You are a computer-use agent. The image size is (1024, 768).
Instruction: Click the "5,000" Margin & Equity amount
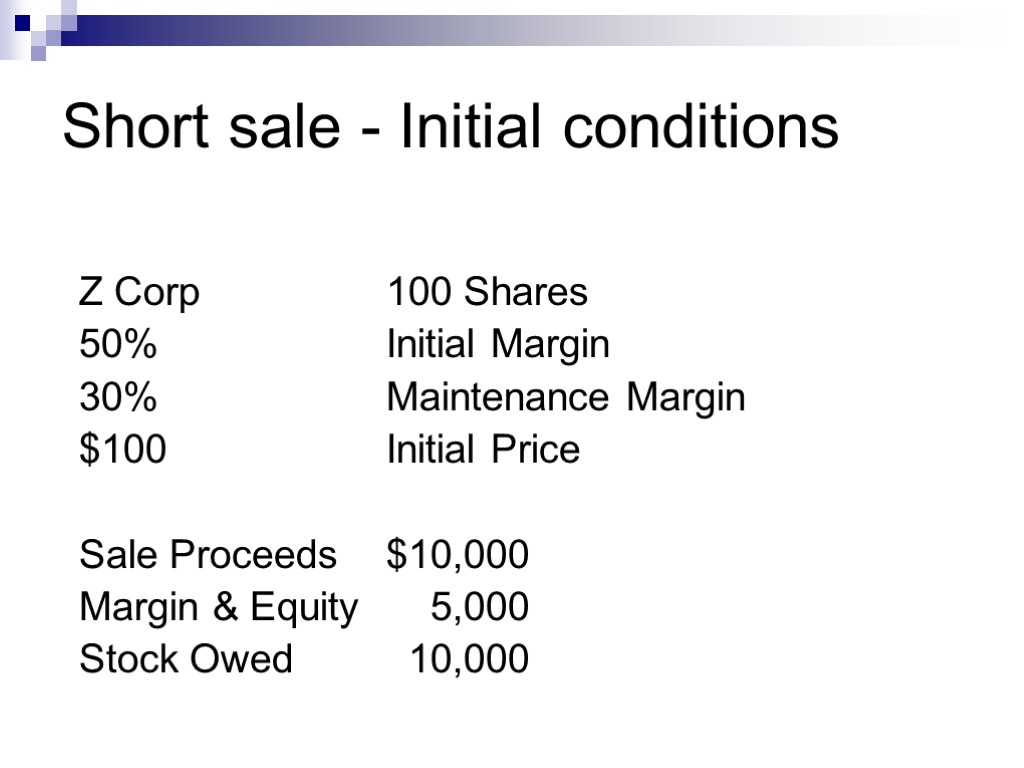(479, 607)
